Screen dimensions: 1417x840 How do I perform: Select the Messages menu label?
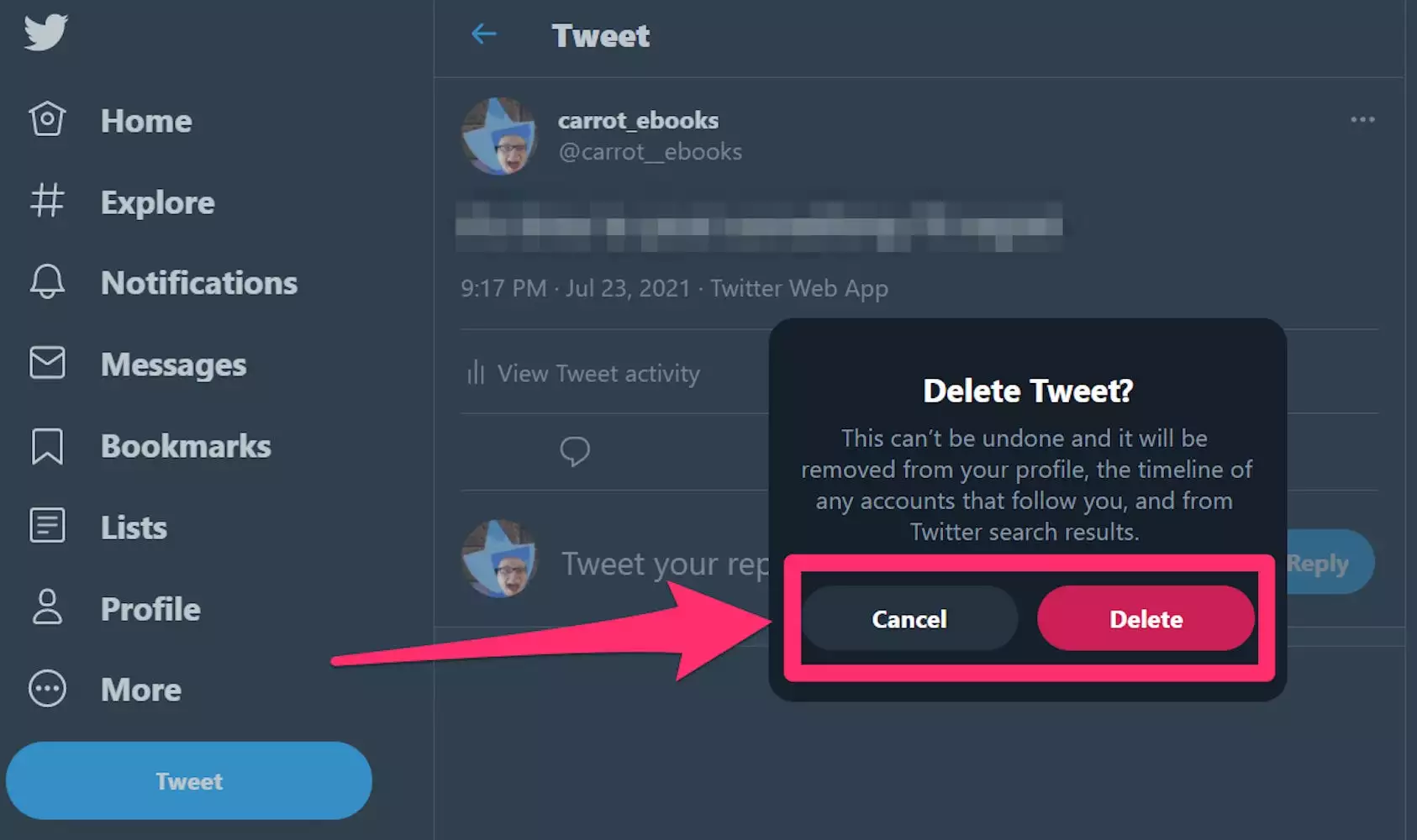click(x=173, y=365)
